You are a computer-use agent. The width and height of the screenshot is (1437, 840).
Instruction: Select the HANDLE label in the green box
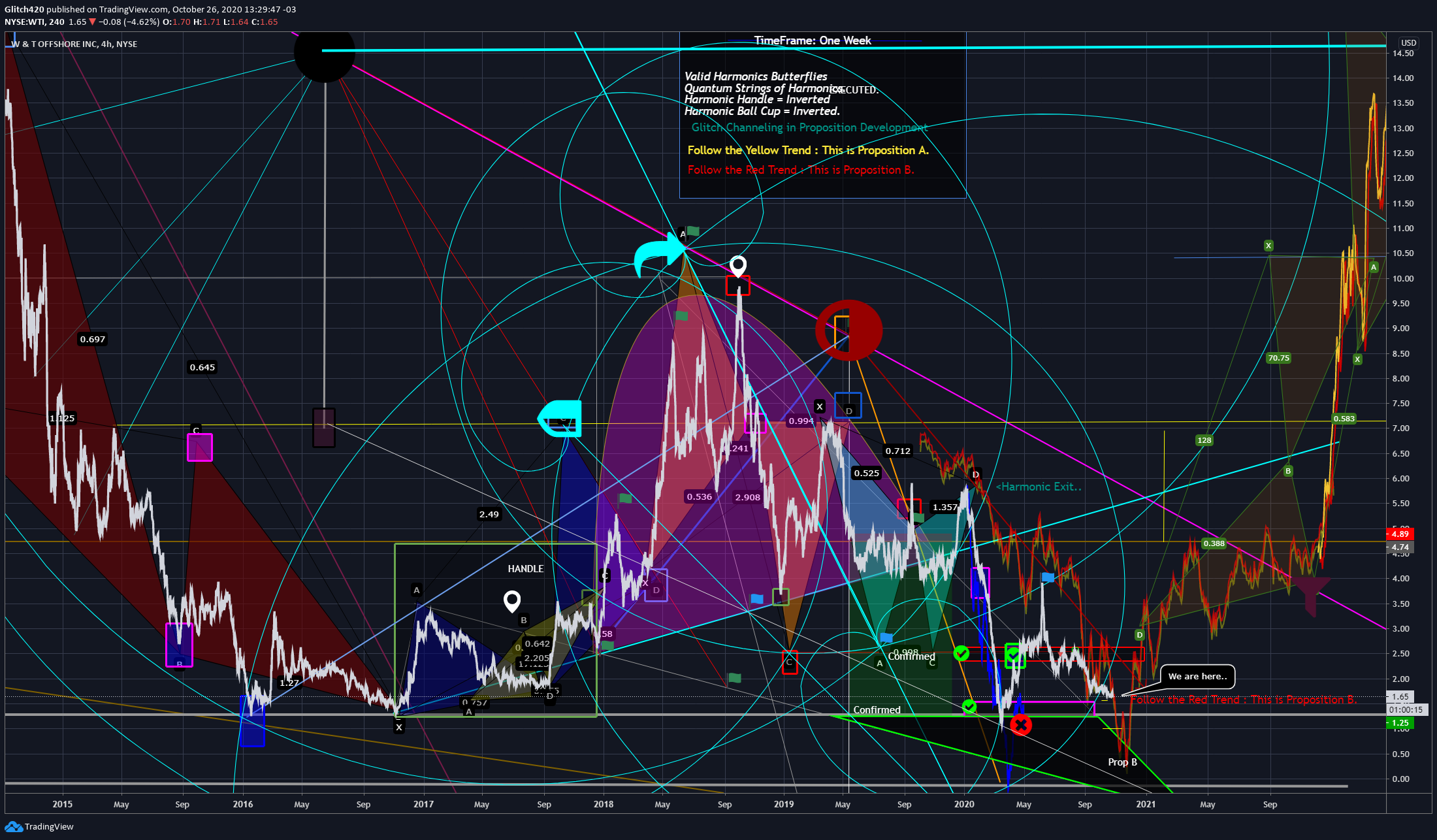526,569
